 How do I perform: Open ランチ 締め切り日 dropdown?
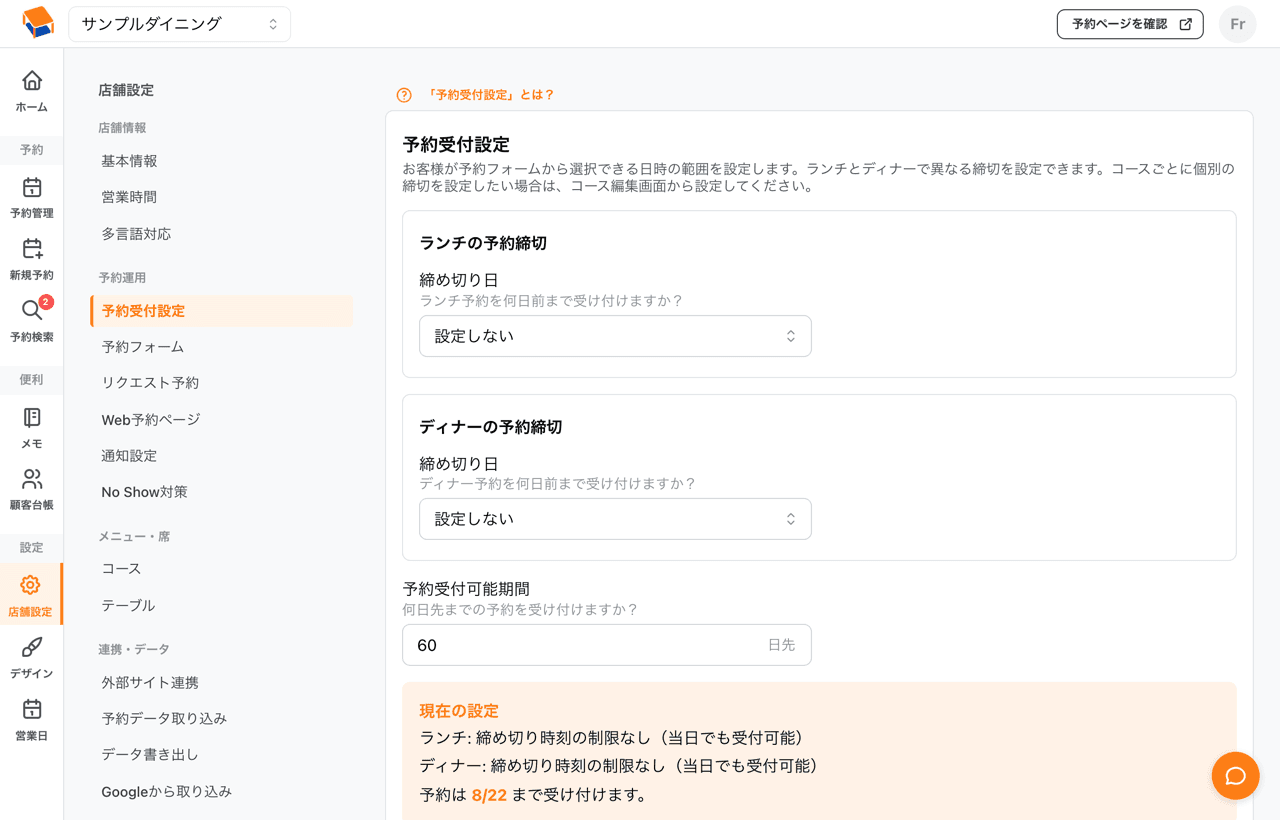615,336
